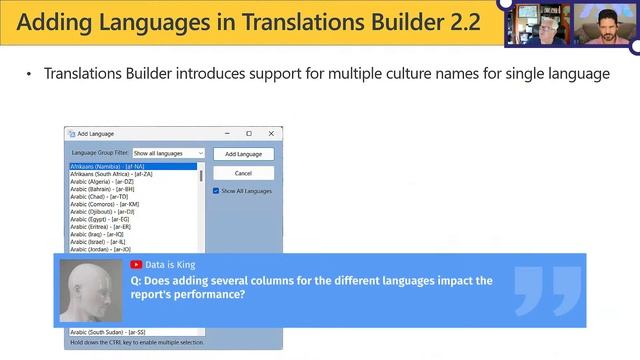Select Arabic (Eritrea) - [ar-ER]
This screenshot has height=360, width=640.
point(133,227)
